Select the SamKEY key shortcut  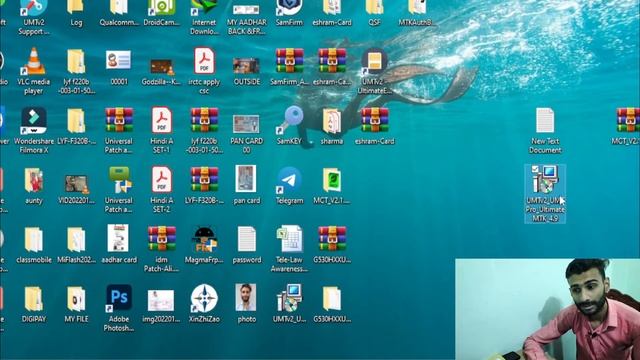click(x=289, y=121)
